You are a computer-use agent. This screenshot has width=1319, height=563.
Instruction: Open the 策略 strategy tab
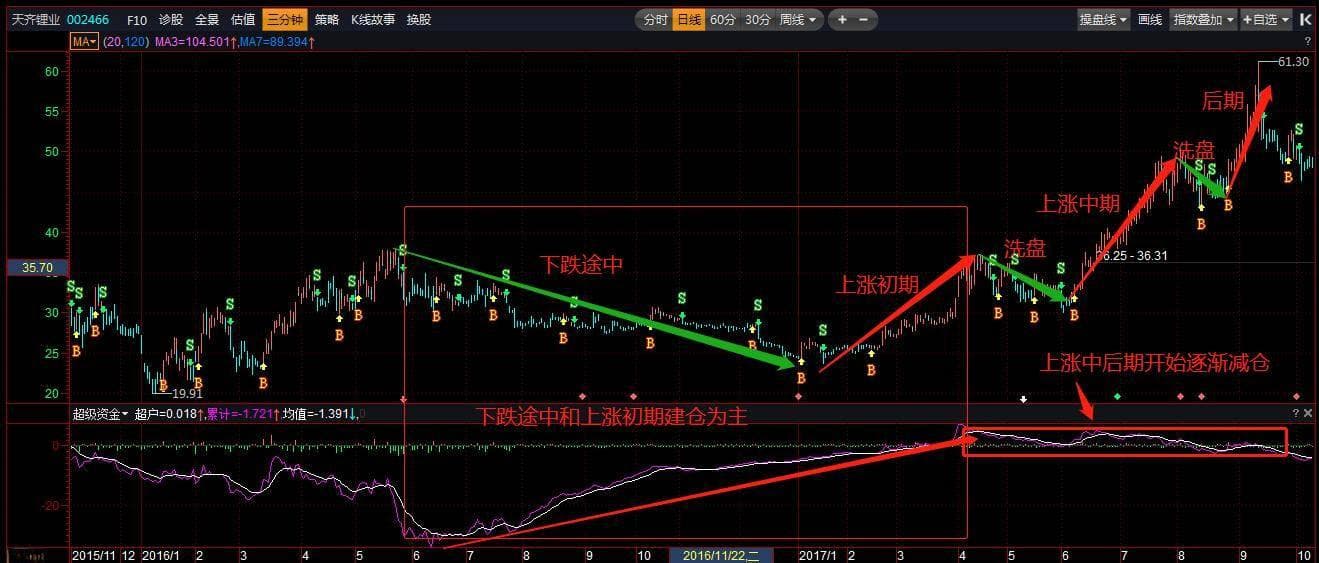326,19
